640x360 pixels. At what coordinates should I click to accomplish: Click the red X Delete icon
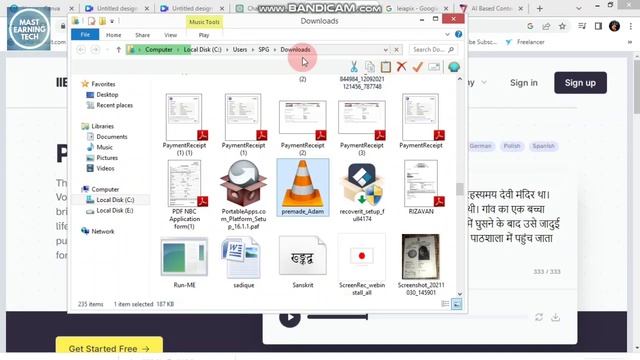tap(402, 66)
